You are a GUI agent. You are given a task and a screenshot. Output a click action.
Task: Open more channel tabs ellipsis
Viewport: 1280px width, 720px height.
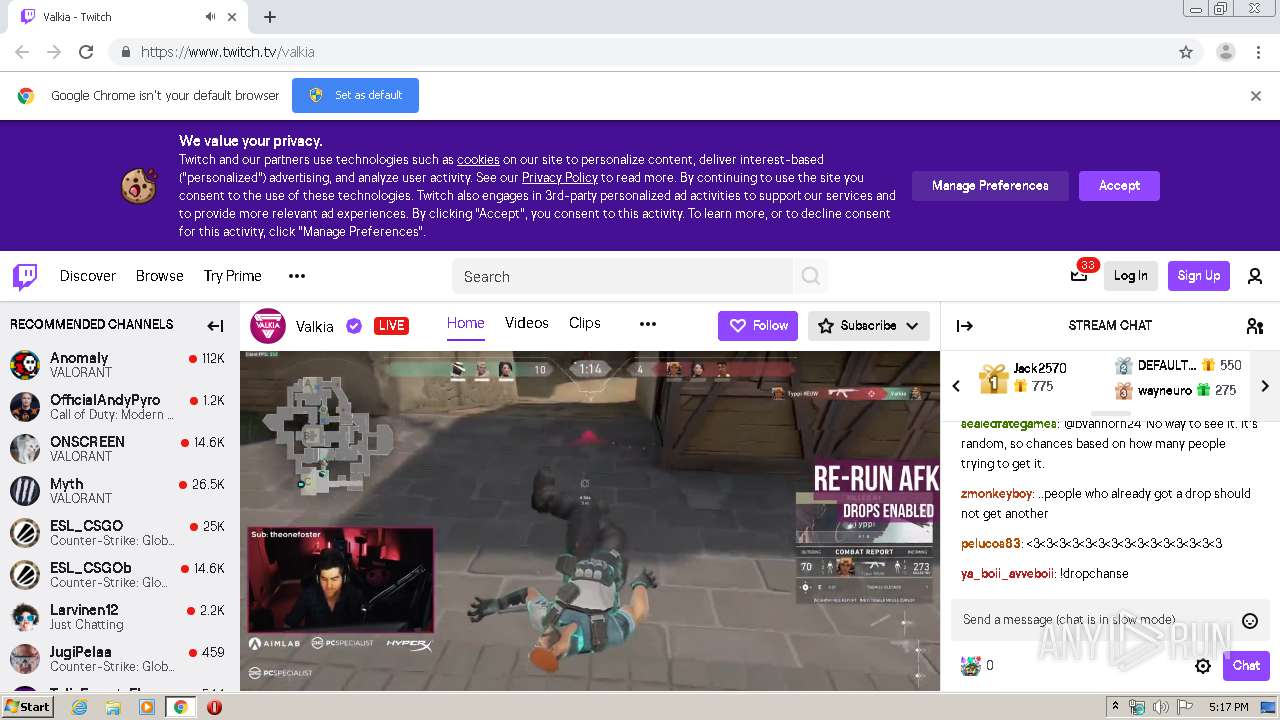[648, 324]
